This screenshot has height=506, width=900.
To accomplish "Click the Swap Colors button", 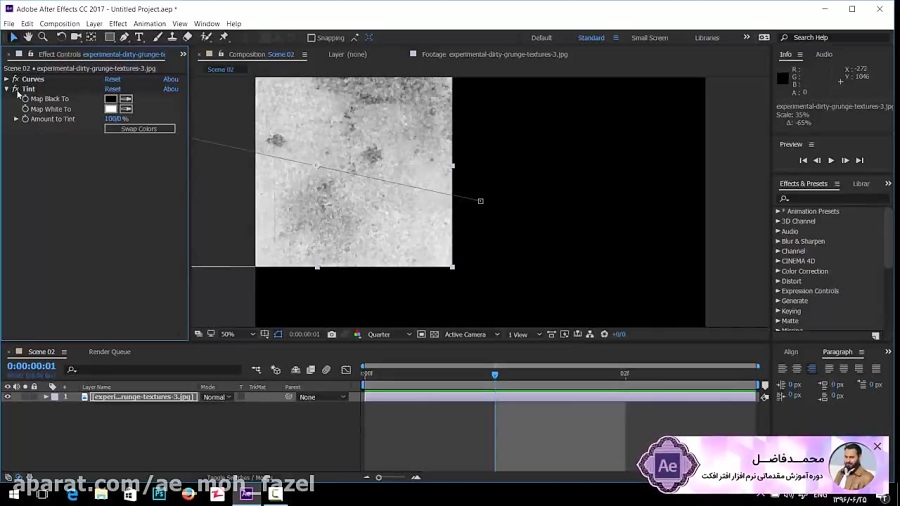I will pos(139,129).
